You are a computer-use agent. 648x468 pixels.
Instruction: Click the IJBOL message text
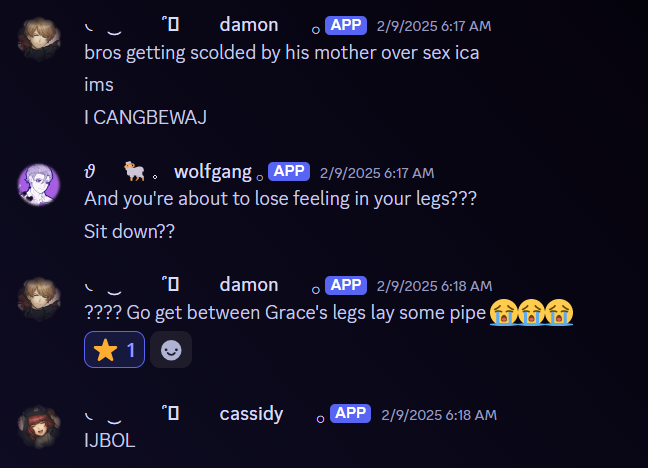click(x=110, y=441)
